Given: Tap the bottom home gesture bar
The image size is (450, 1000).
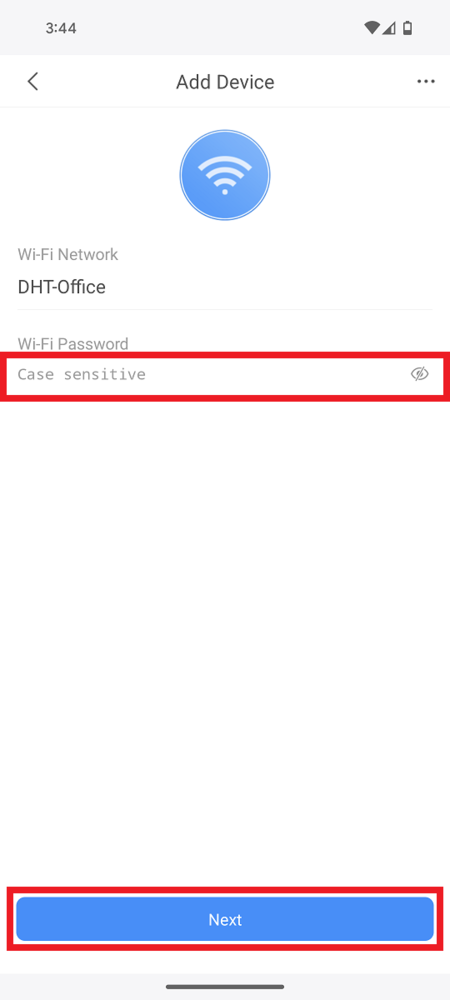Looking at the screenshot, I should point(225,987).
